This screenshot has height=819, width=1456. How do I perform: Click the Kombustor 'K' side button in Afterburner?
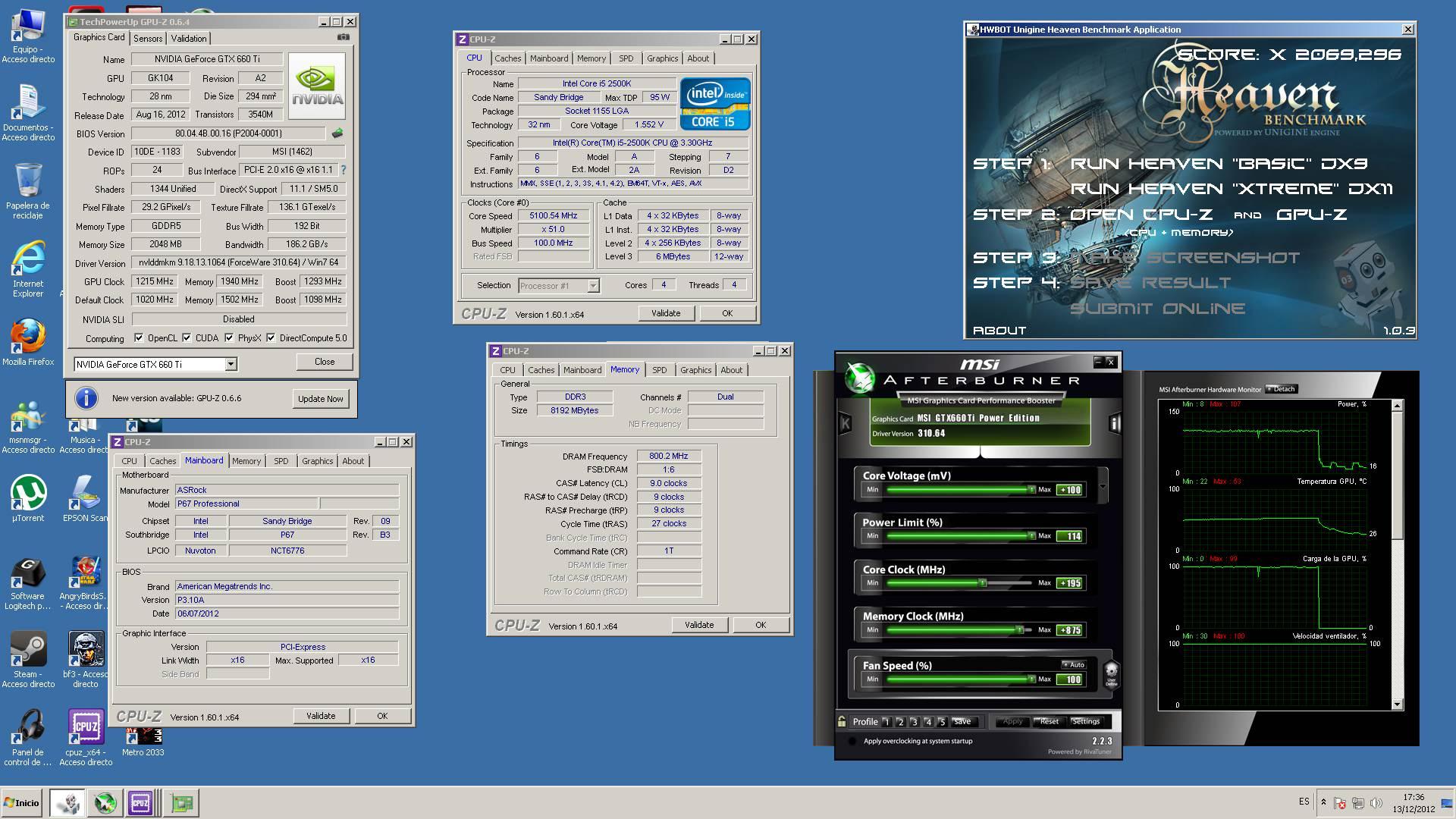[x=846, y=423]
